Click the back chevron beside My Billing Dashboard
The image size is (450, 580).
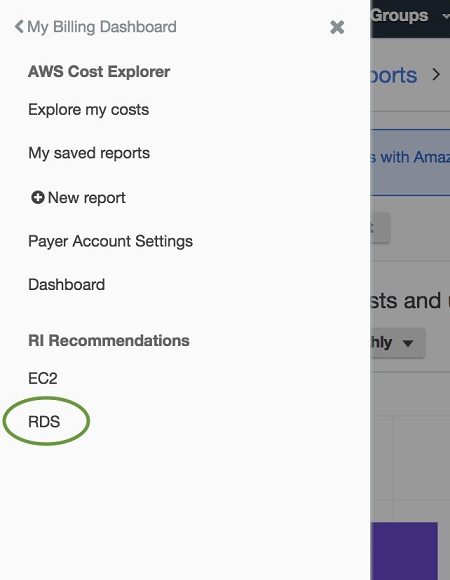[x=19, y=27]
